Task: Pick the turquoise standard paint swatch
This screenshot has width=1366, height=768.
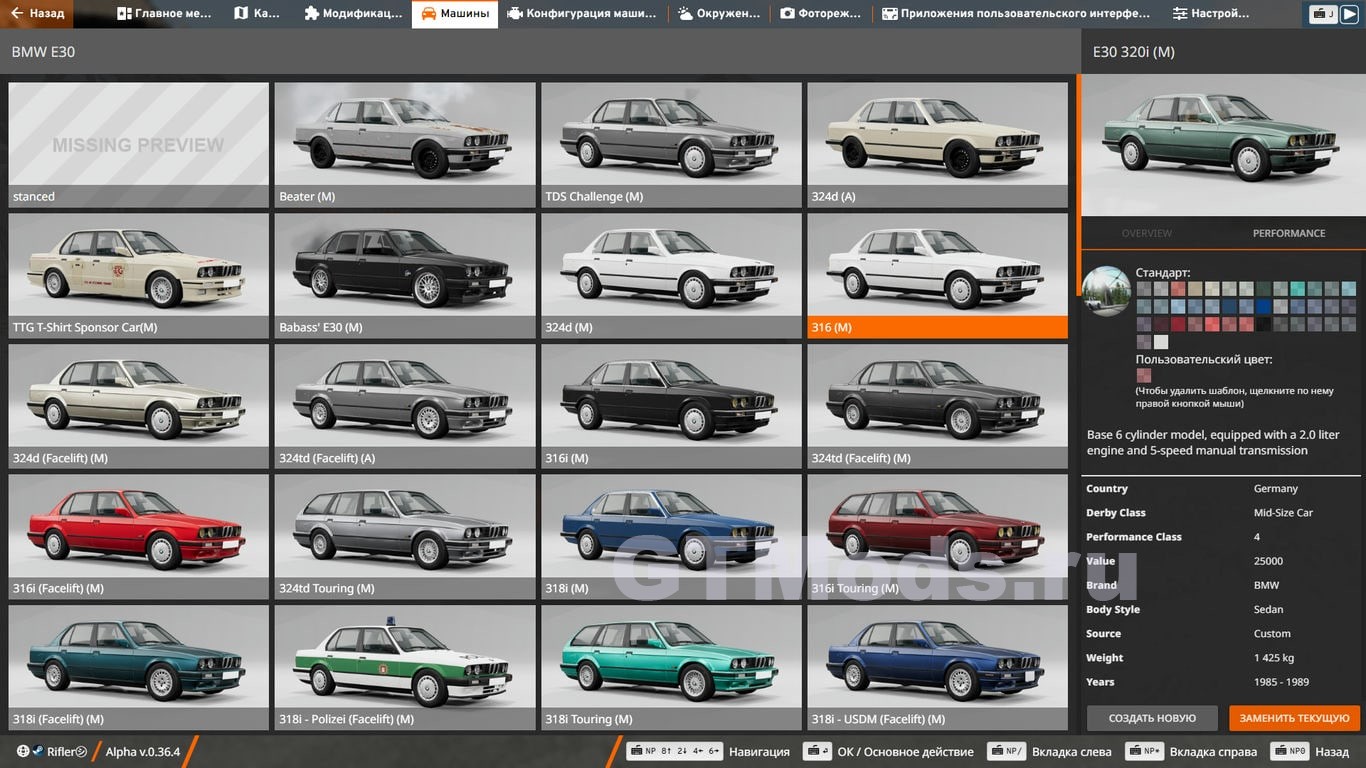Action: click(x=1298, y=289)
